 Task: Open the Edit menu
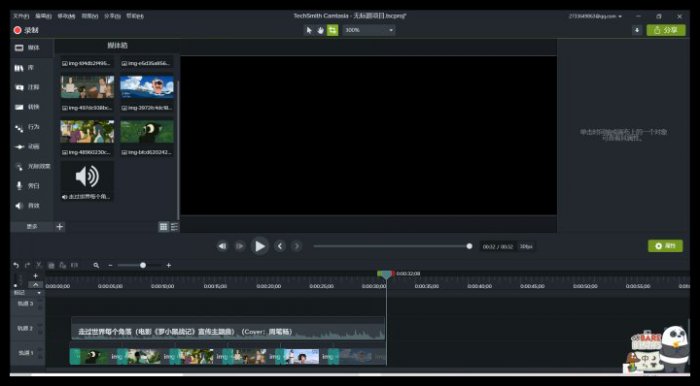click(x=43, y=16)
